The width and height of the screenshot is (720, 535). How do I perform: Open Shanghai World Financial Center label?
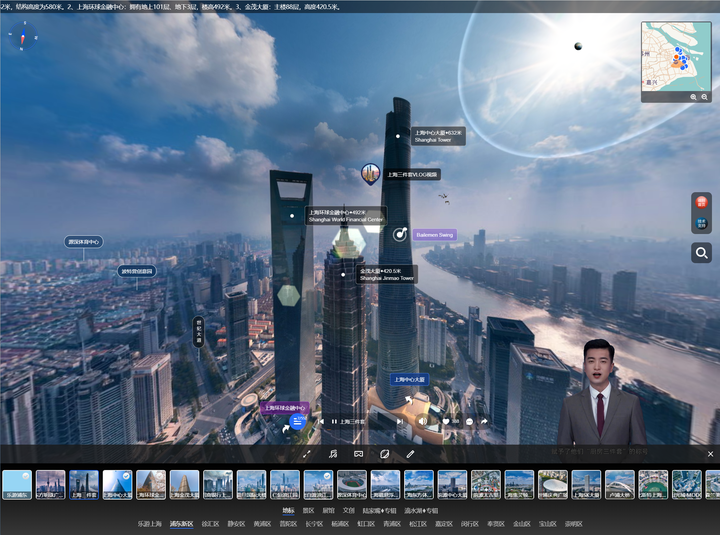point(346,216)
